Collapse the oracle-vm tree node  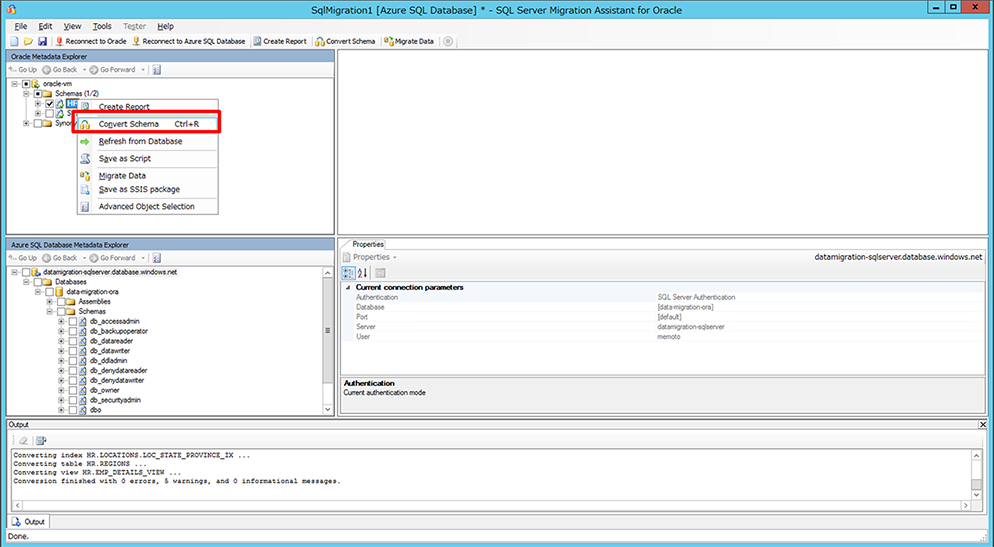(15, 84)
